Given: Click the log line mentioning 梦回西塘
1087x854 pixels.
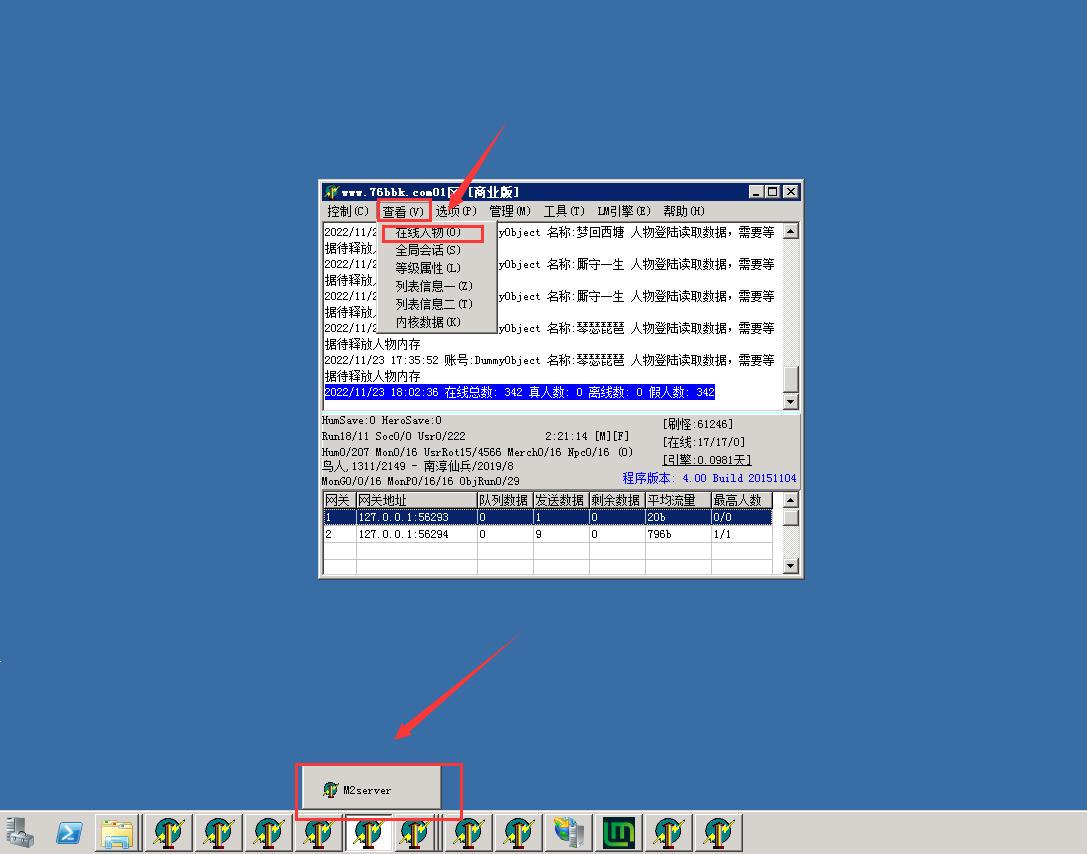Looking at the screenshot, I should pyautogui.click(x=550, y=240).
